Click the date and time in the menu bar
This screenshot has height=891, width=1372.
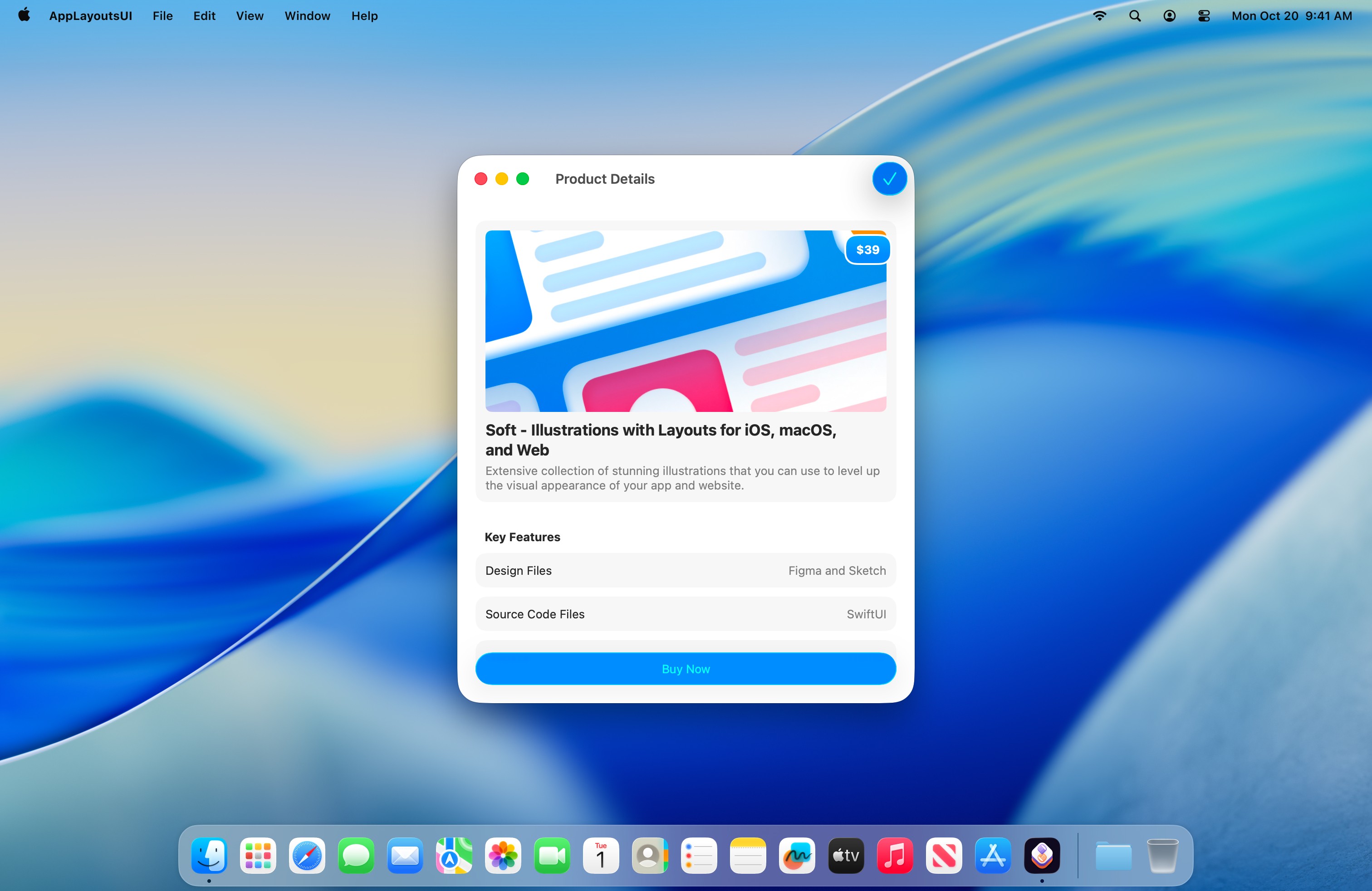(1291, 15)
